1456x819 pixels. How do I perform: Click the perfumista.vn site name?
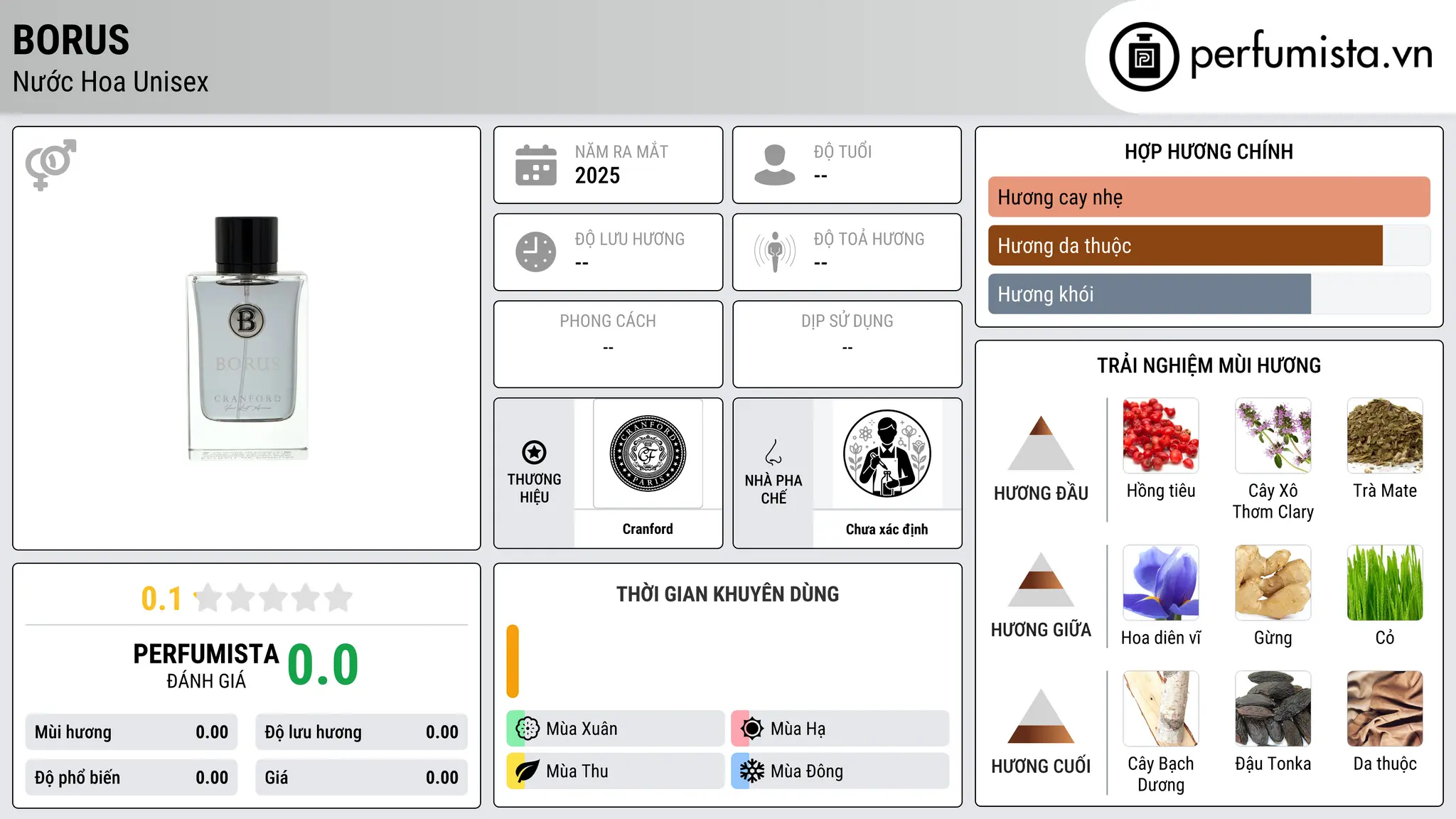(x=1311, y=55)
